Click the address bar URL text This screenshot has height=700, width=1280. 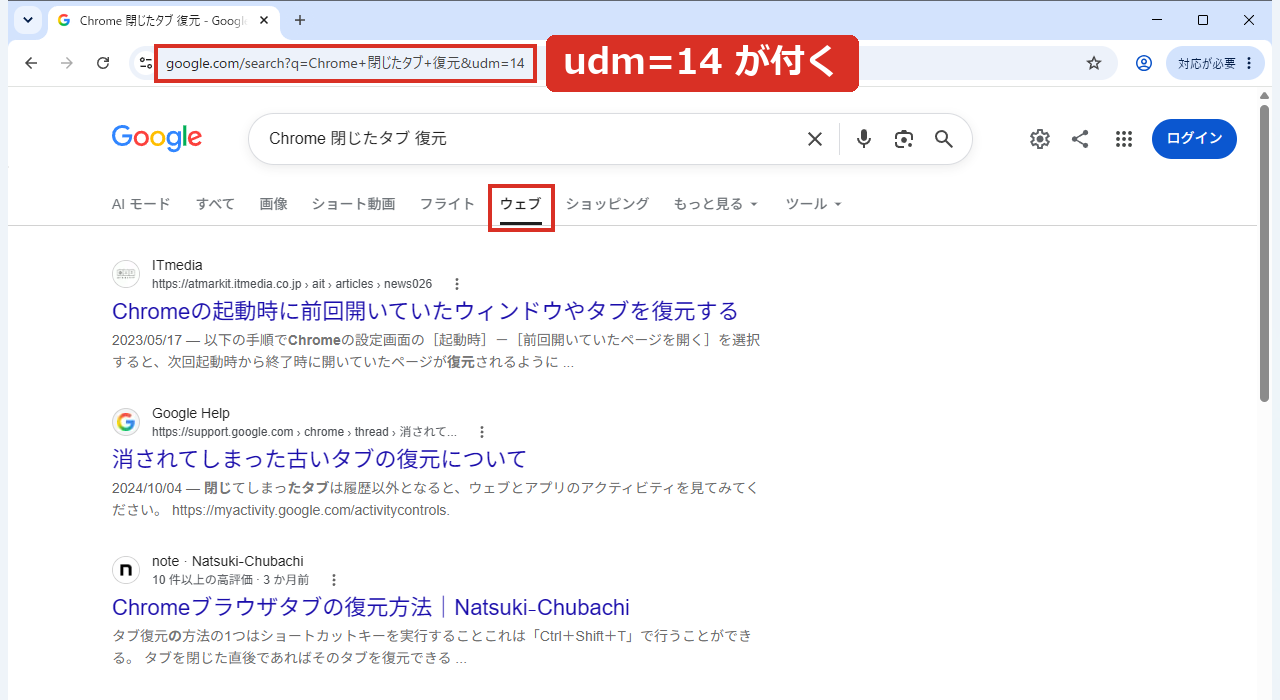pos(345,63)
